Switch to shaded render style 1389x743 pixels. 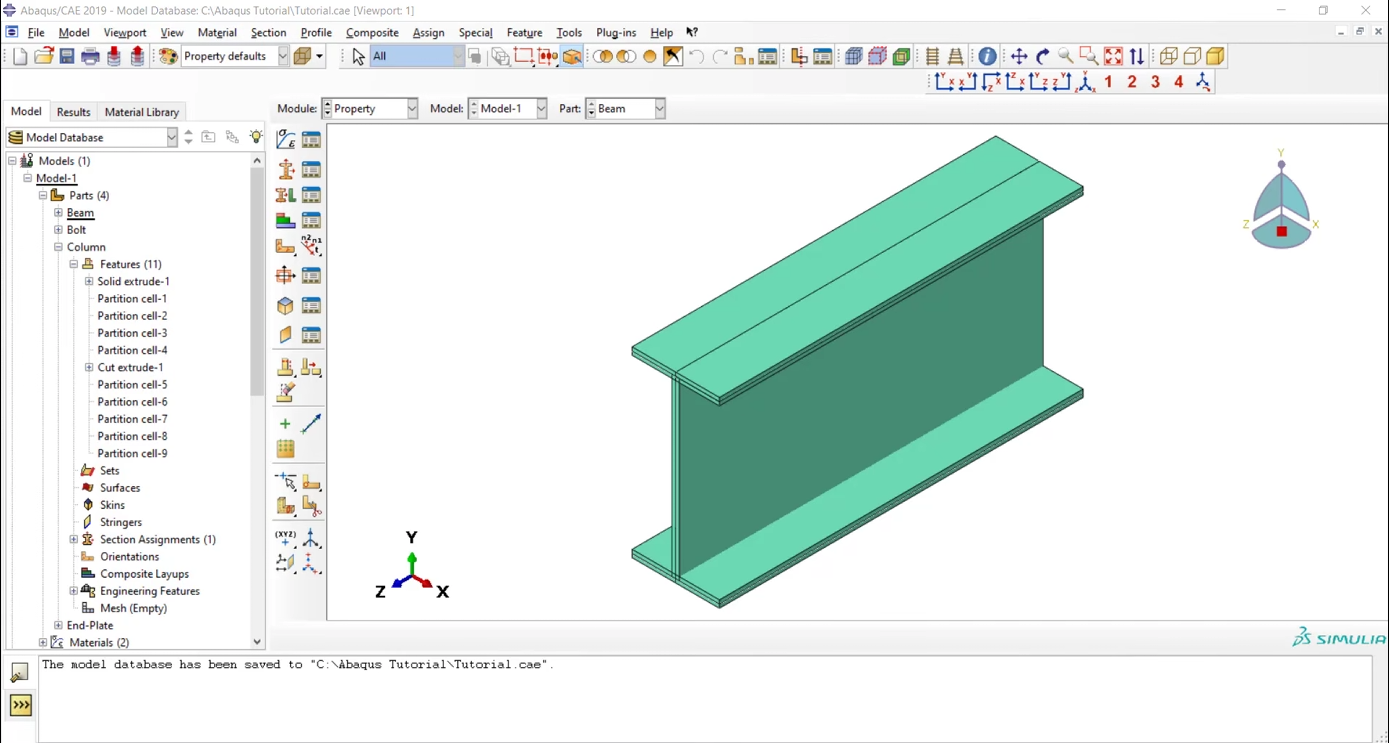[1216, 57]
